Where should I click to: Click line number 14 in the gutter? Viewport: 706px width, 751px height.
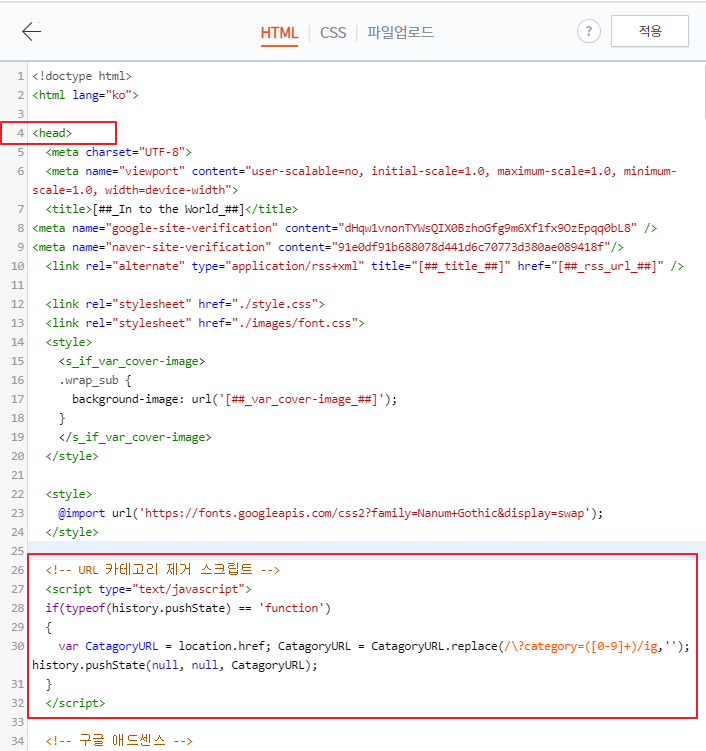(18, 342)
